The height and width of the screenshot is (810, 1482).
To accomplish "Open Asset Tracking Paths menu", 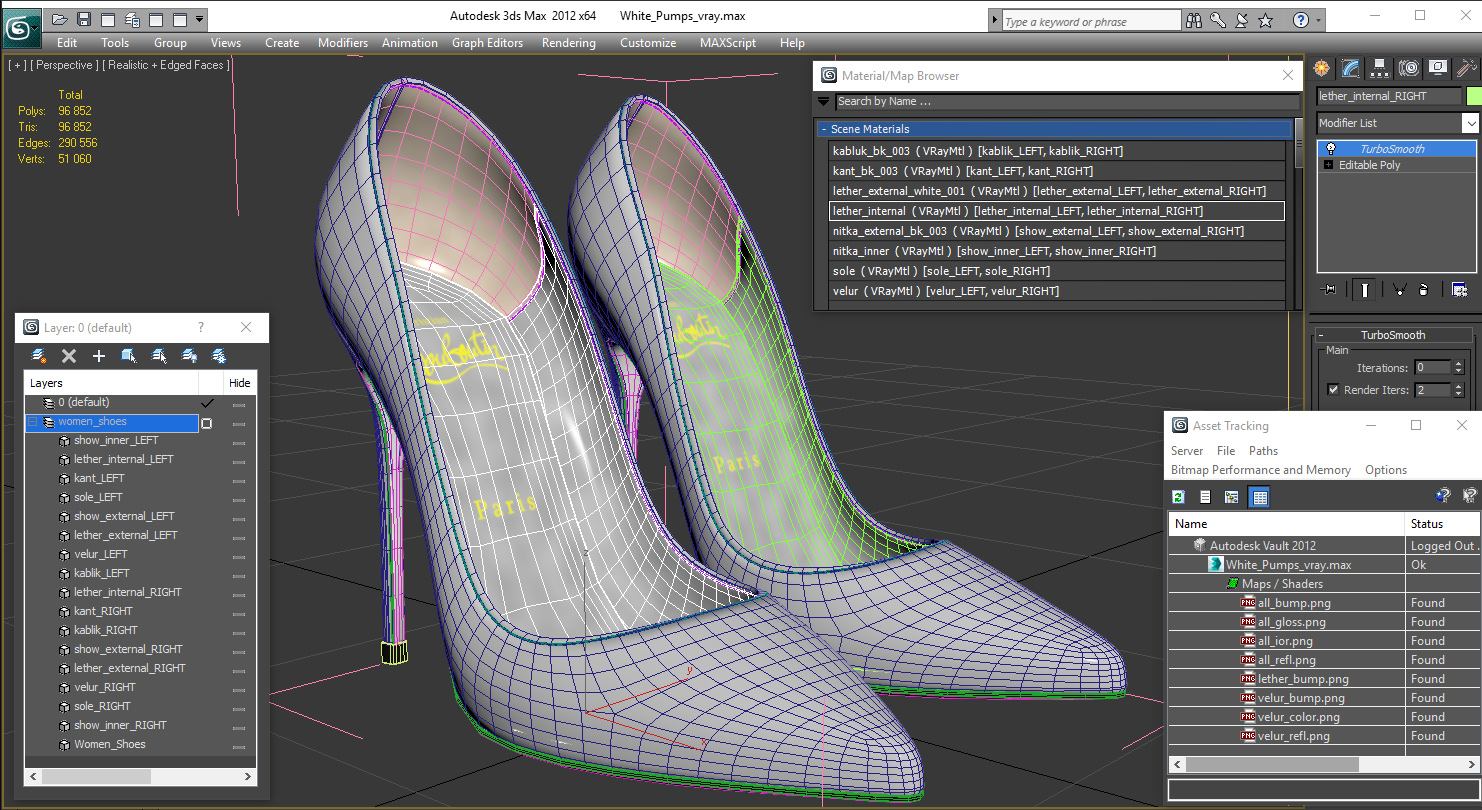I will point(1263,451).
